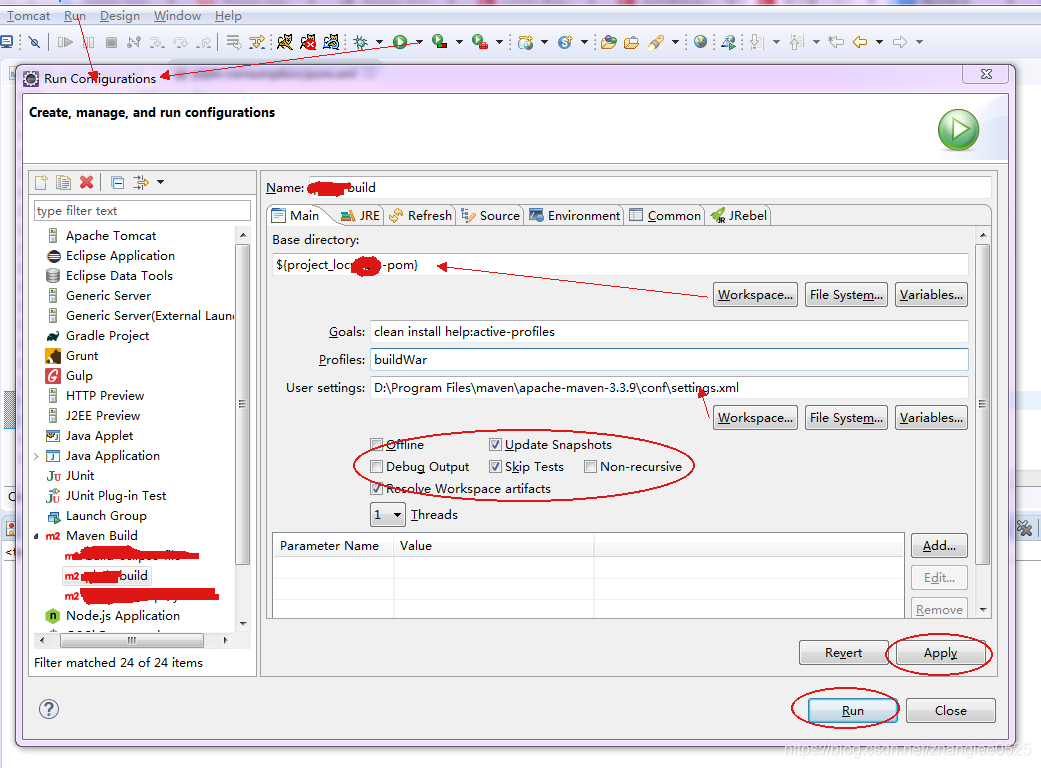Click the Revert button

click(843, 653)
